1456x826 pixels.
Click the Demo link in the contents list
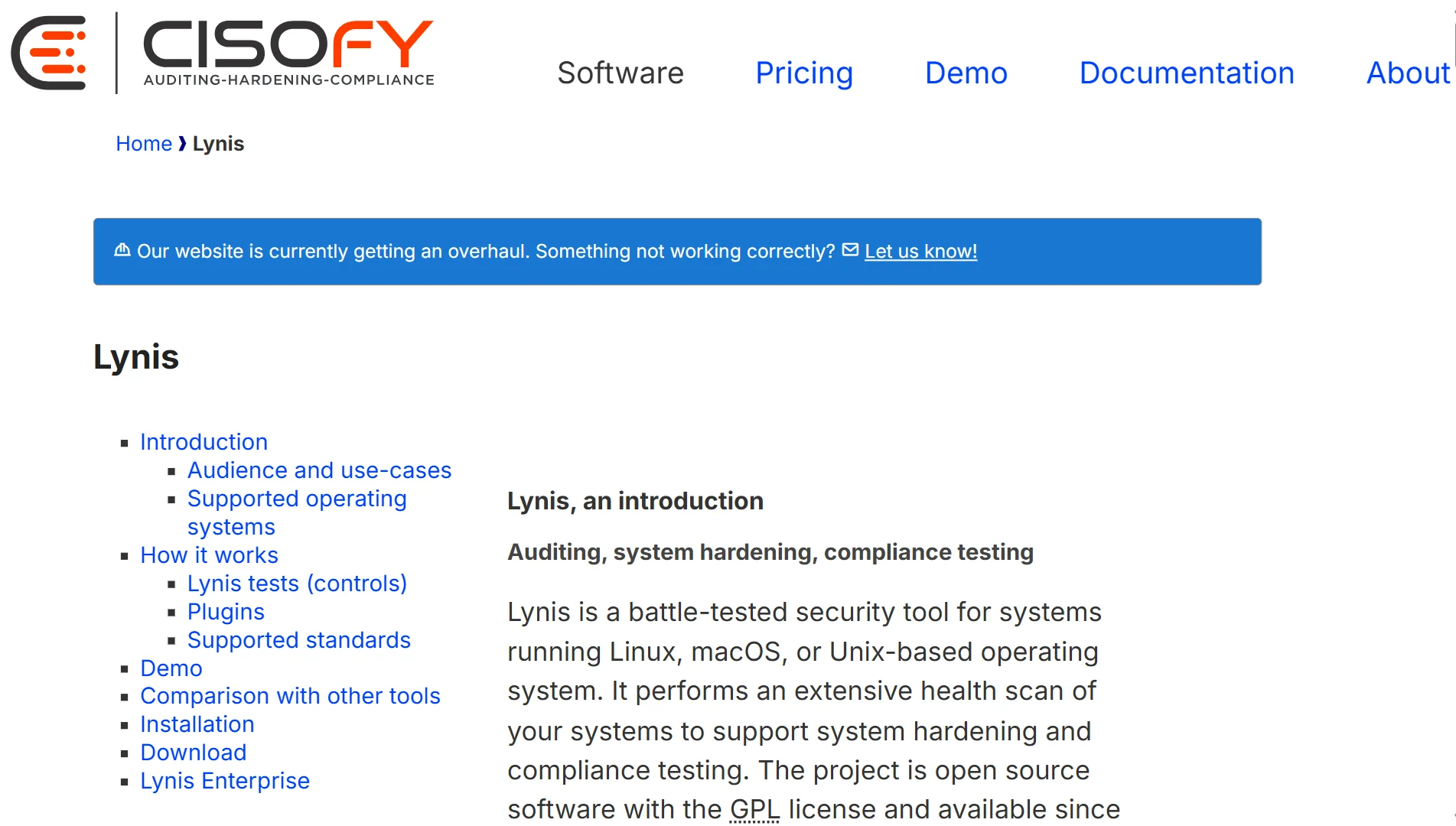click(171, 668)
